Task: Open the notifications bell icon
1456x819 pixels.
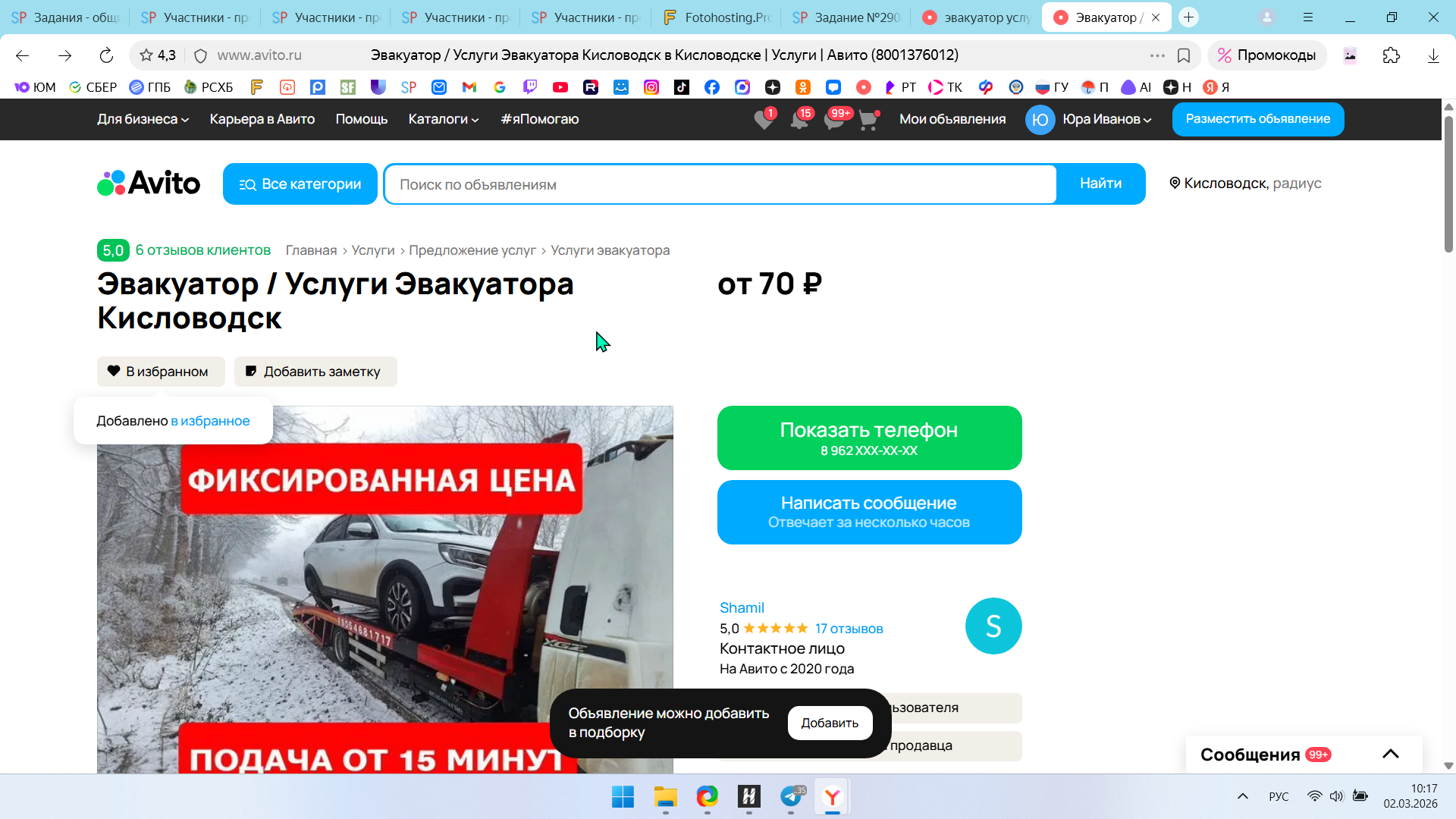Action: (x=799, y=120)
